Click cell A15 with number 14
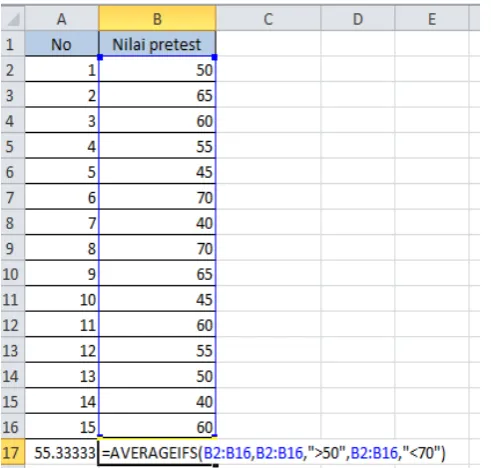This screenshot has height=468, width=491. [62, 401]
